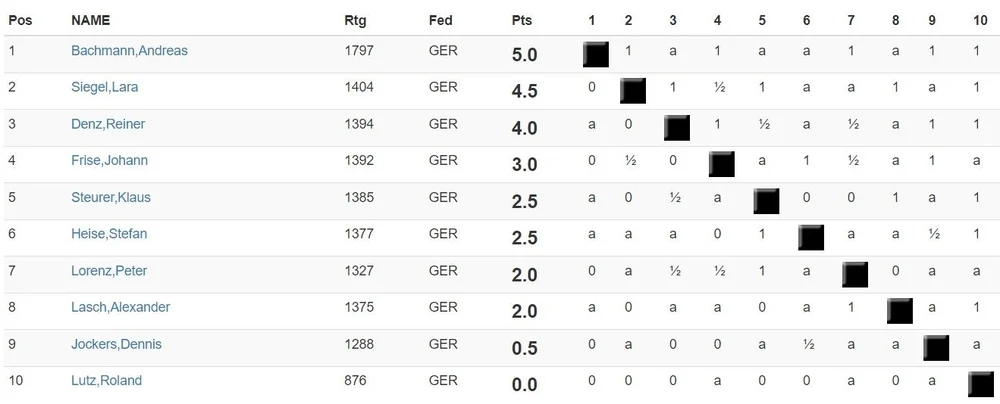Click the NAME column header
The image size is (1000, 404).
tap(91, 20)
